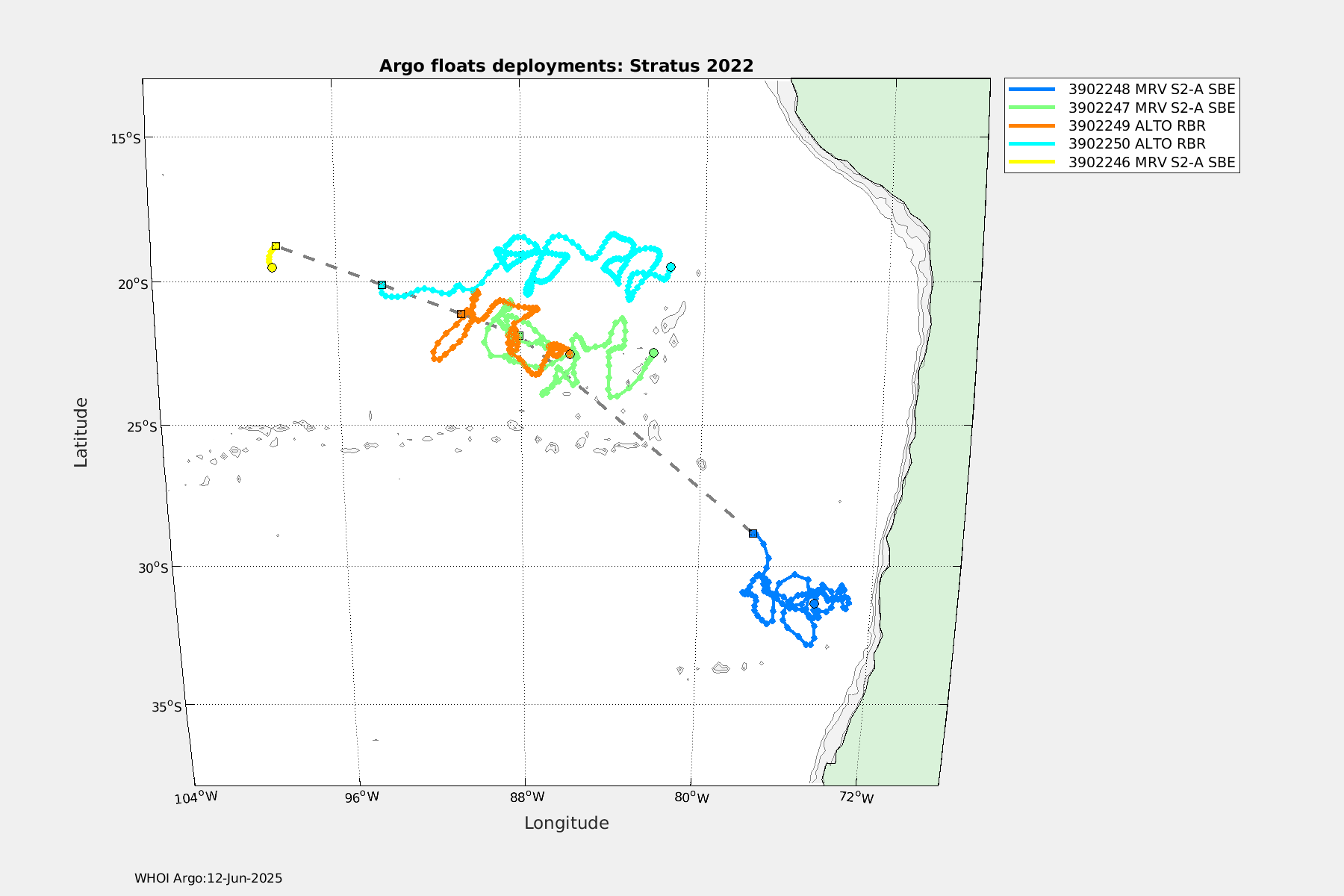Click the 72°W longitude tick label
The width and height of the screenshot is (1344, 896).
[856, 797]
